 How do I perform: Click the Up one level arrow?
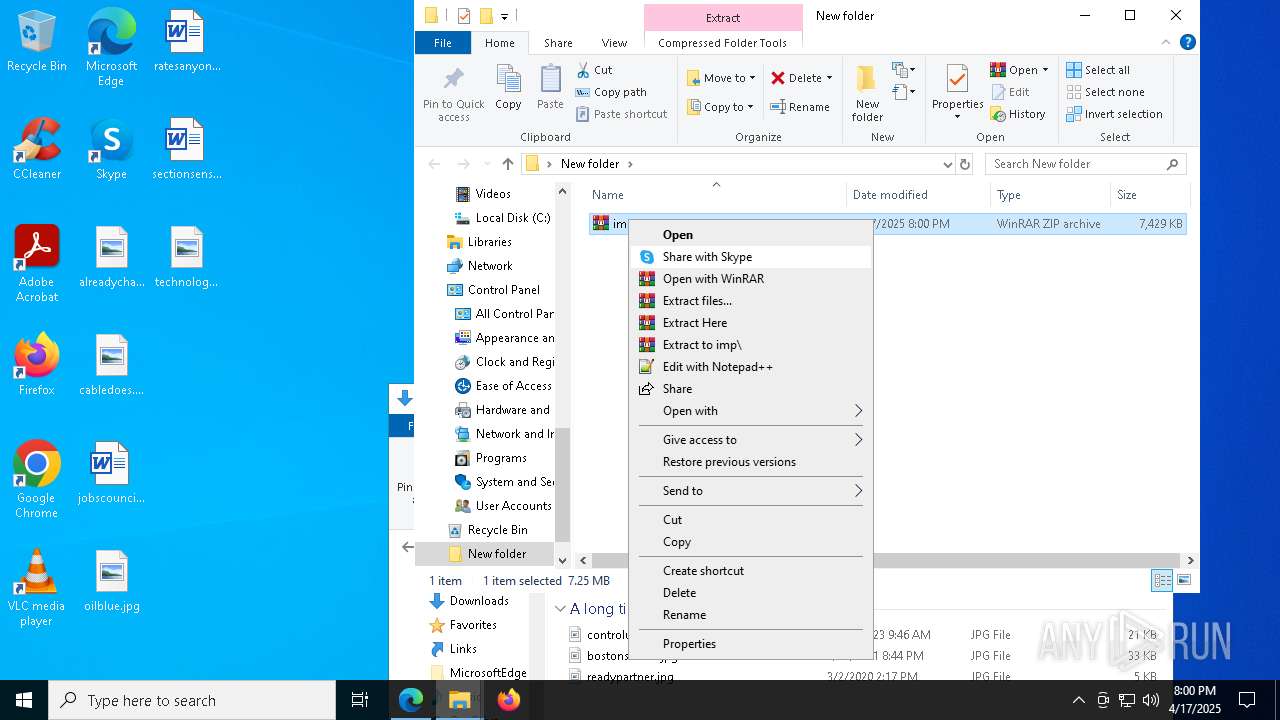[508, 164]
